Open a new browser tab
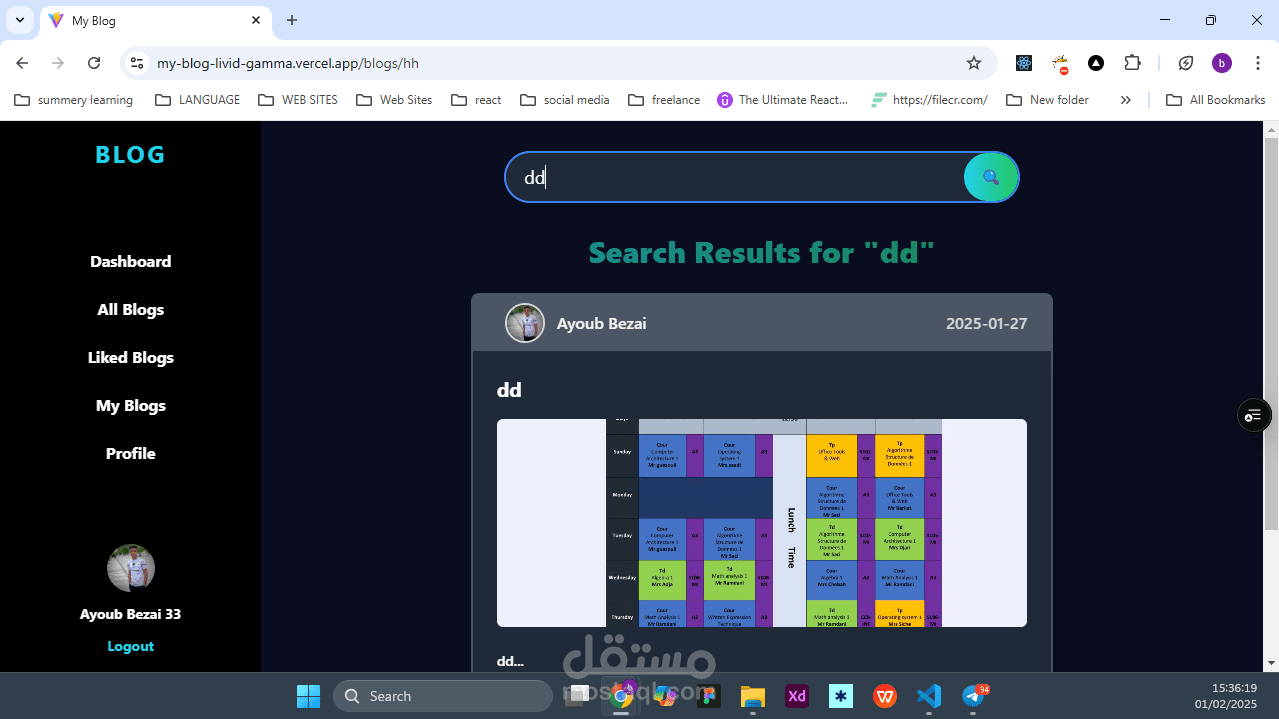 point(292,20)
